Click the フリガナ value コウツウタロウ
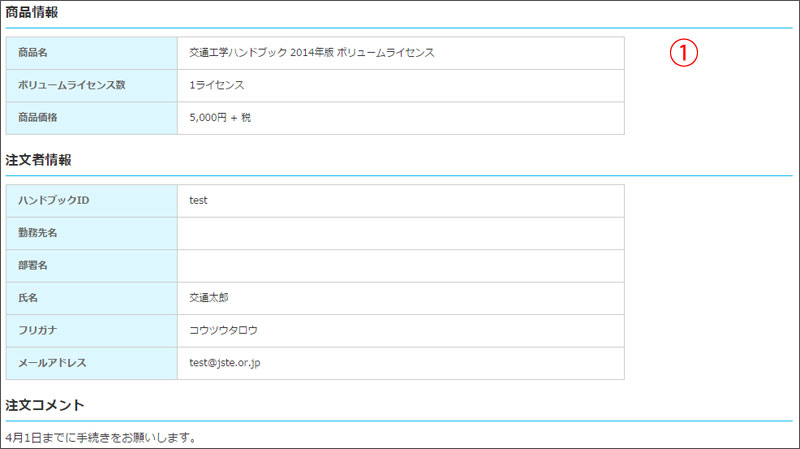This screenshot has width=800, height=449. [223, 330]
